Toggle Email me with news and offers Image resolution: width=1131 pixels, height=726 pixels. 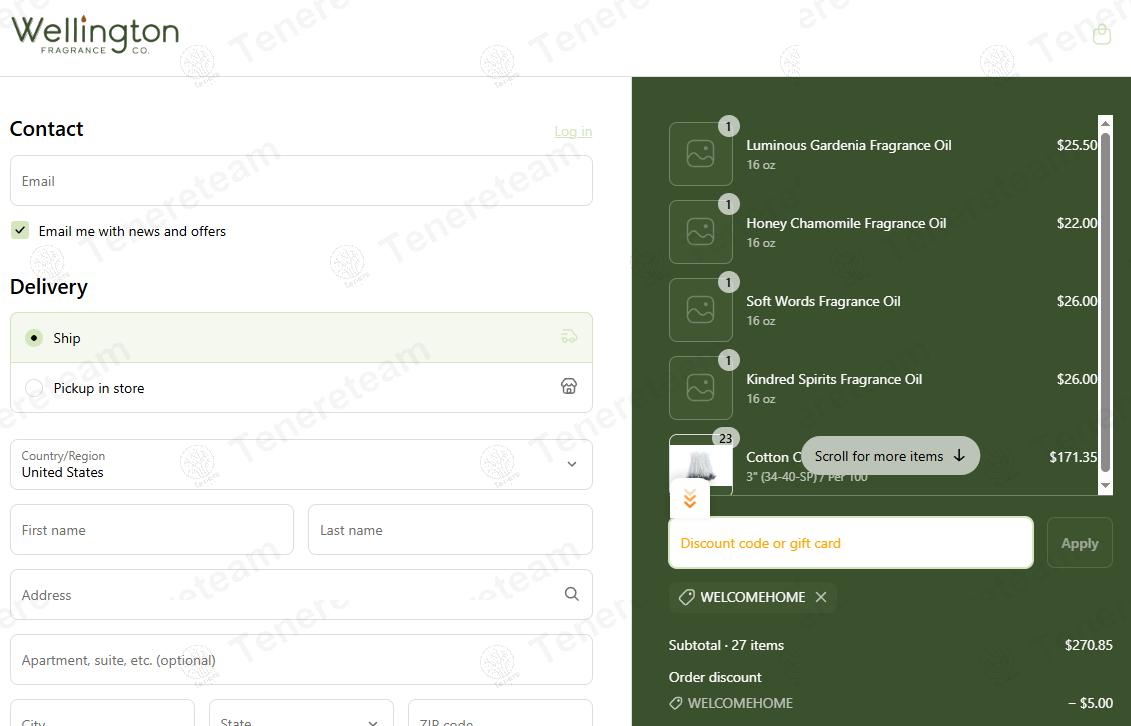pos(19,231)
